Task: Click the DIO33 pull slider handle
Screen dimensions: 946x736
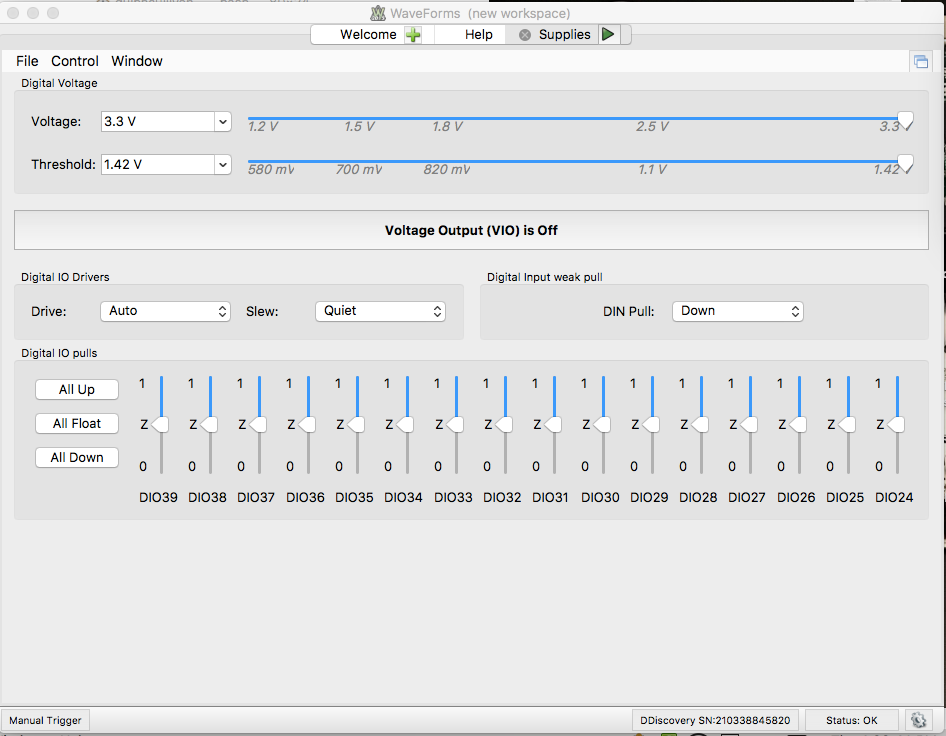Action: [455, 425]
